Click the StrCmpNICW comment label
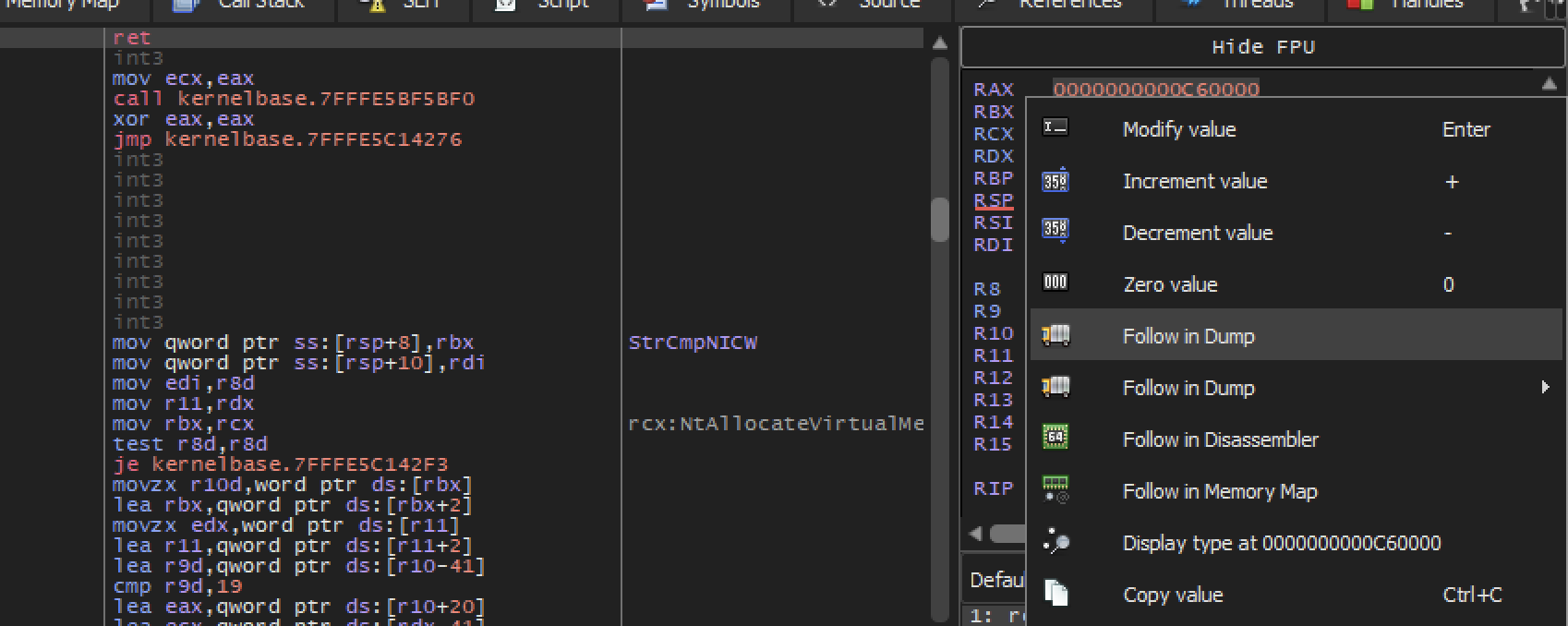This screenshot has width=1568, height=626. point(693,343)
